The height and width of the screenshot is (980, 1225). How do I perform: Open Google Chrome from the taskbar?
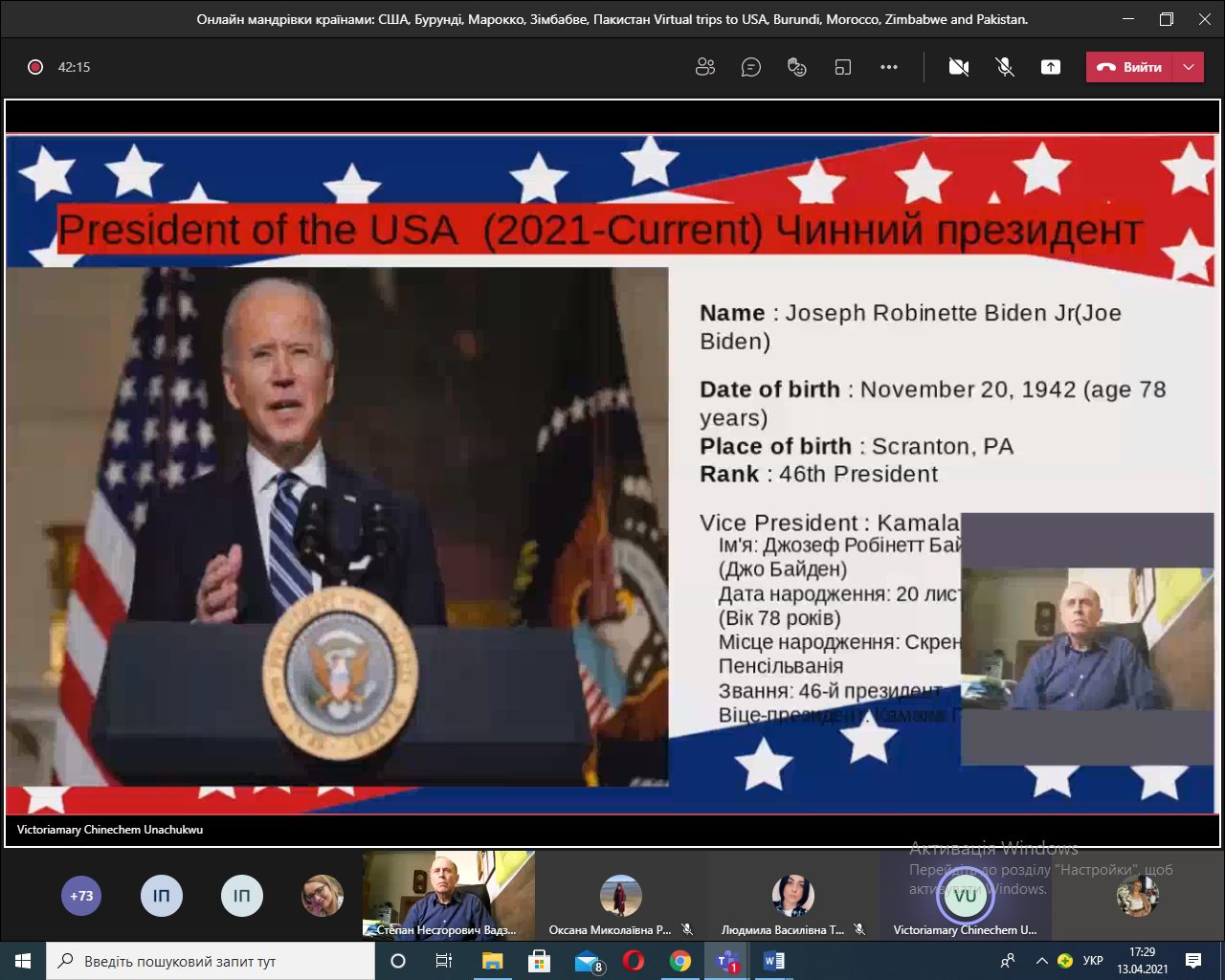click(680, 961)
